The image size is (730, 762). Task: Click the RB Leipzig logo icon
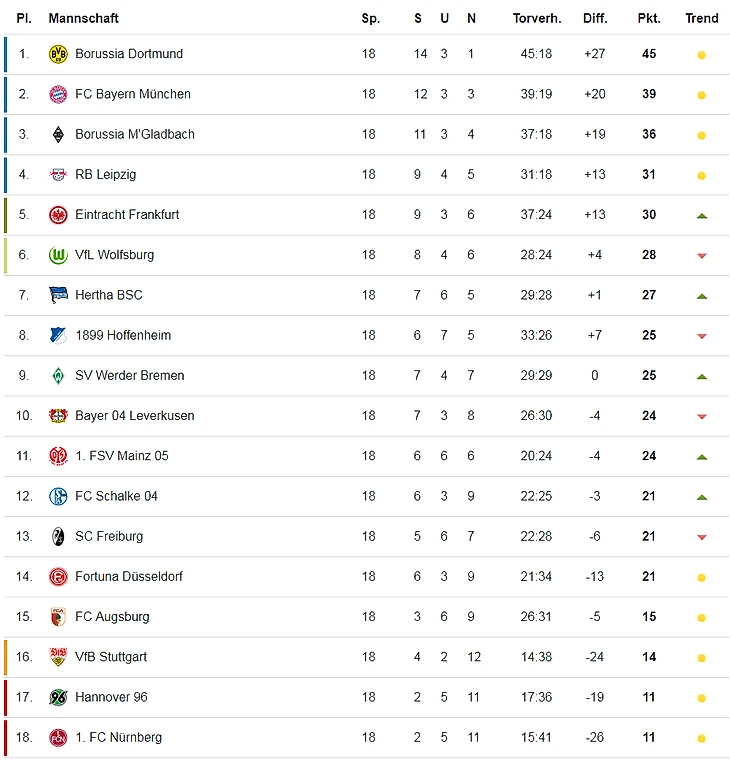pos(58,175)
